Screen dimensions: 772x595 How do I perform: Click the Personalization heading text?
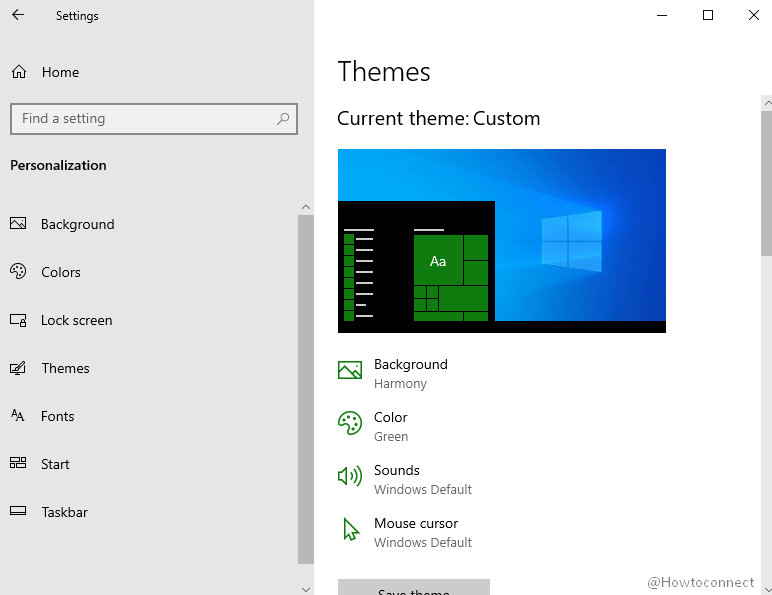(58, 165)
